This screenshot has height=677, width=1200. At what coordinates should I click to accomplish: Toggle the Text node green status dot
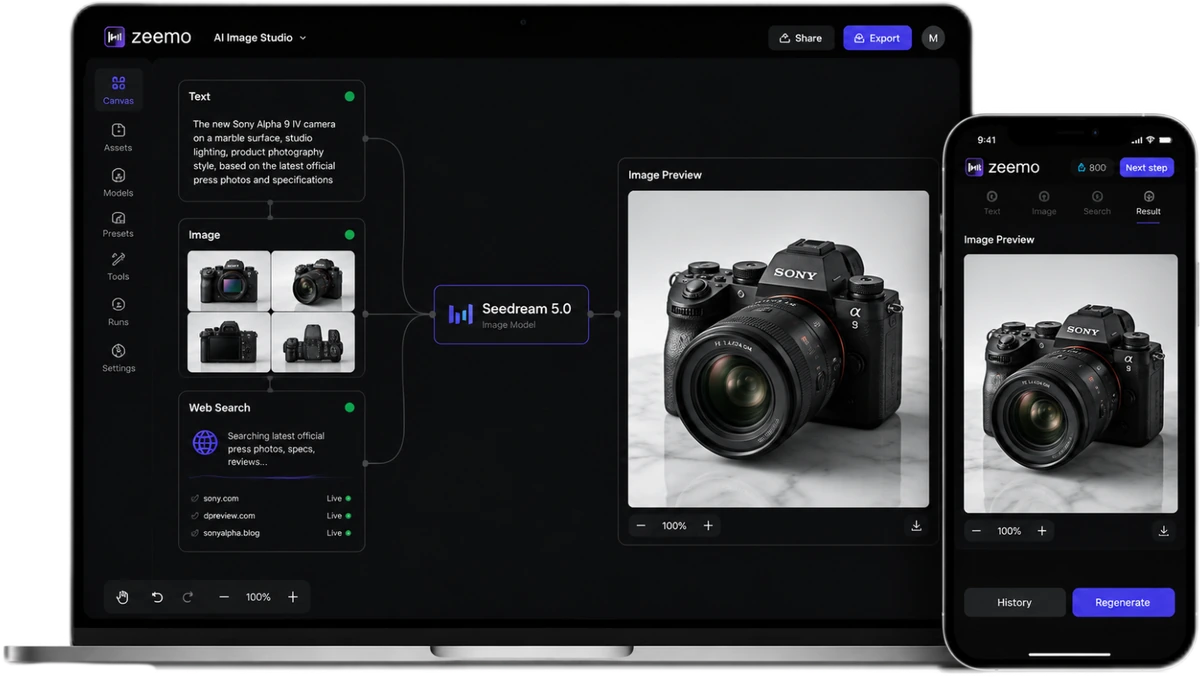[349, 97]
